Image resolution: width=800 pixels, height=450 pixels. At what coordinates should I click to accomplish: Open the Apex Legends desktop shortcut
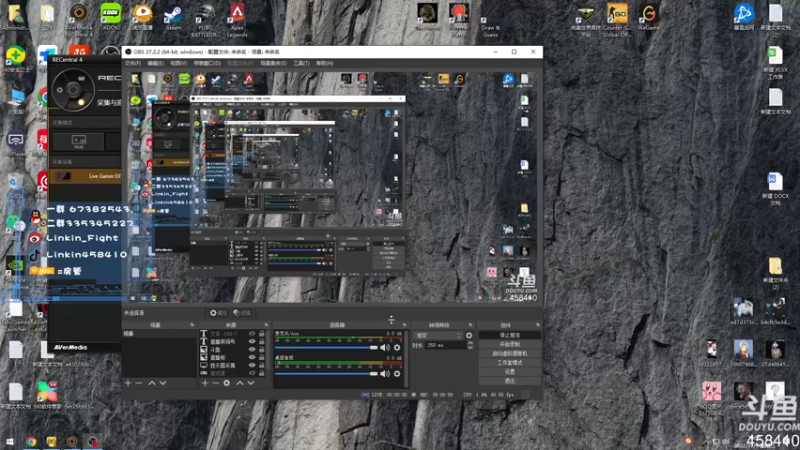[x=237, y=20]
